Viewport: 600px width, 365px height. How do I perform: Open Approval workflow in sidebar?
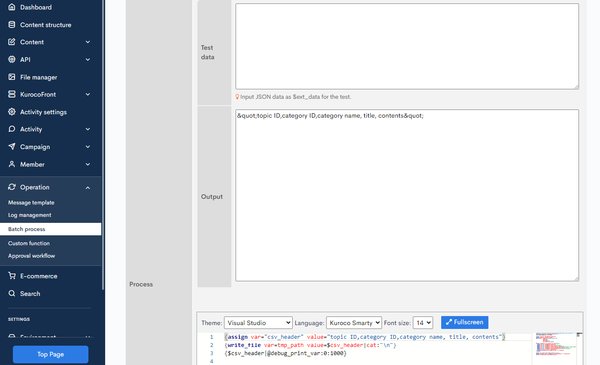(31, 256)
